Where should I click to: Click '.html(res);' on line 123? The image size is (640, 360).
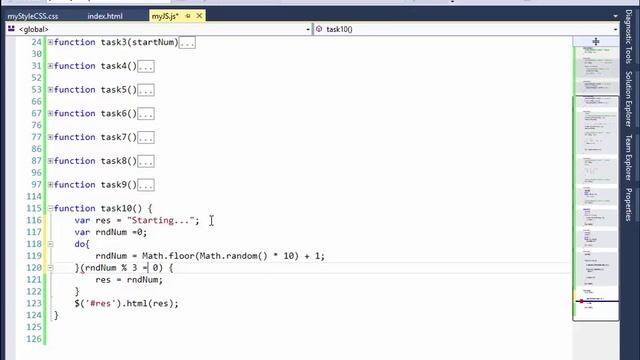point(150,303)
